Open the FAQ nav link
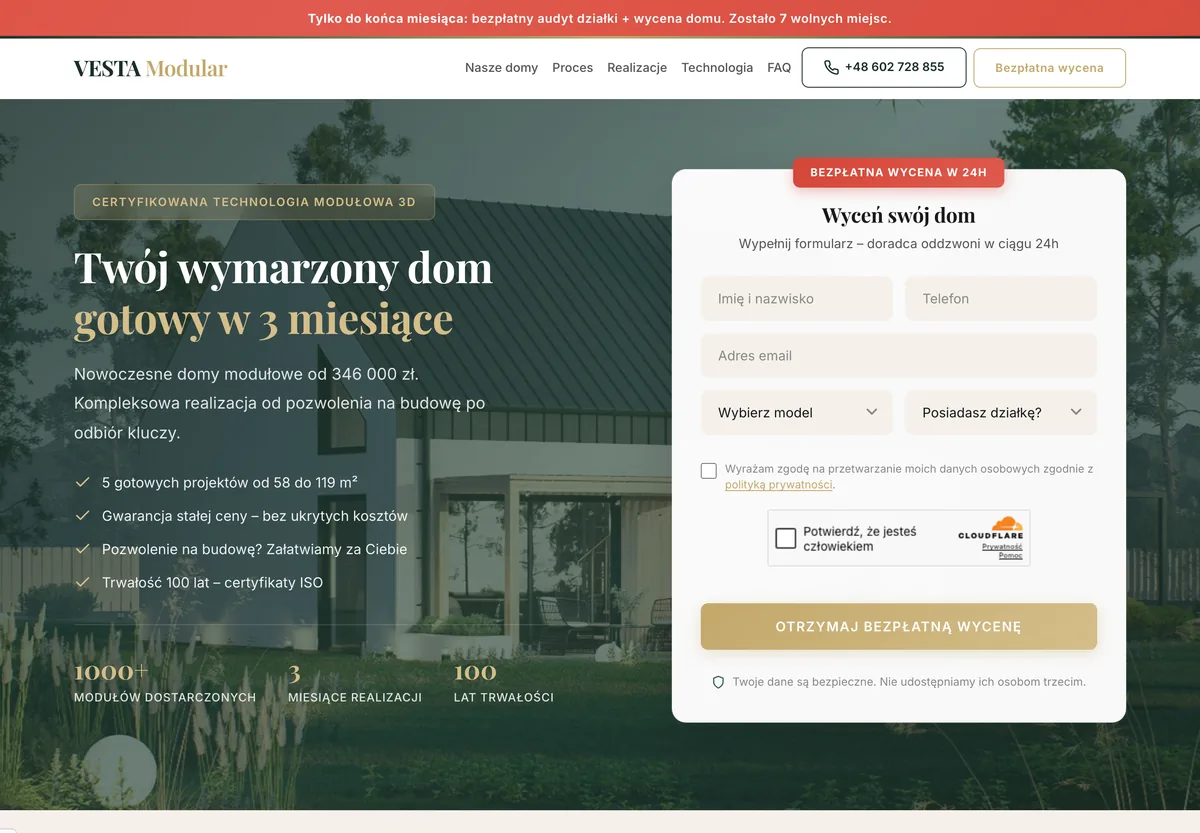 pos(779,68)
